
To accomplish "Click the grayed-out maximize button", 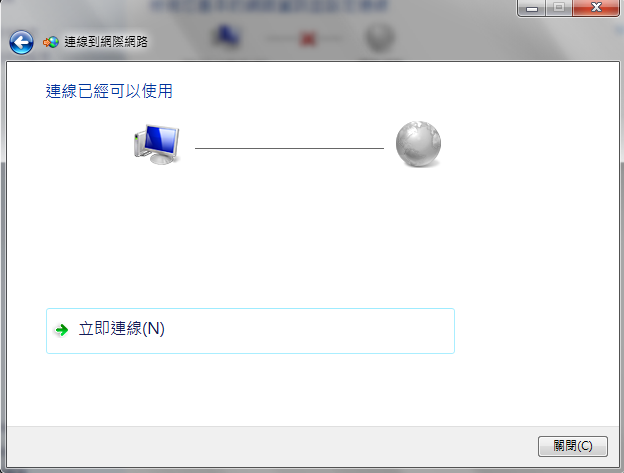I will click(559, 8).
